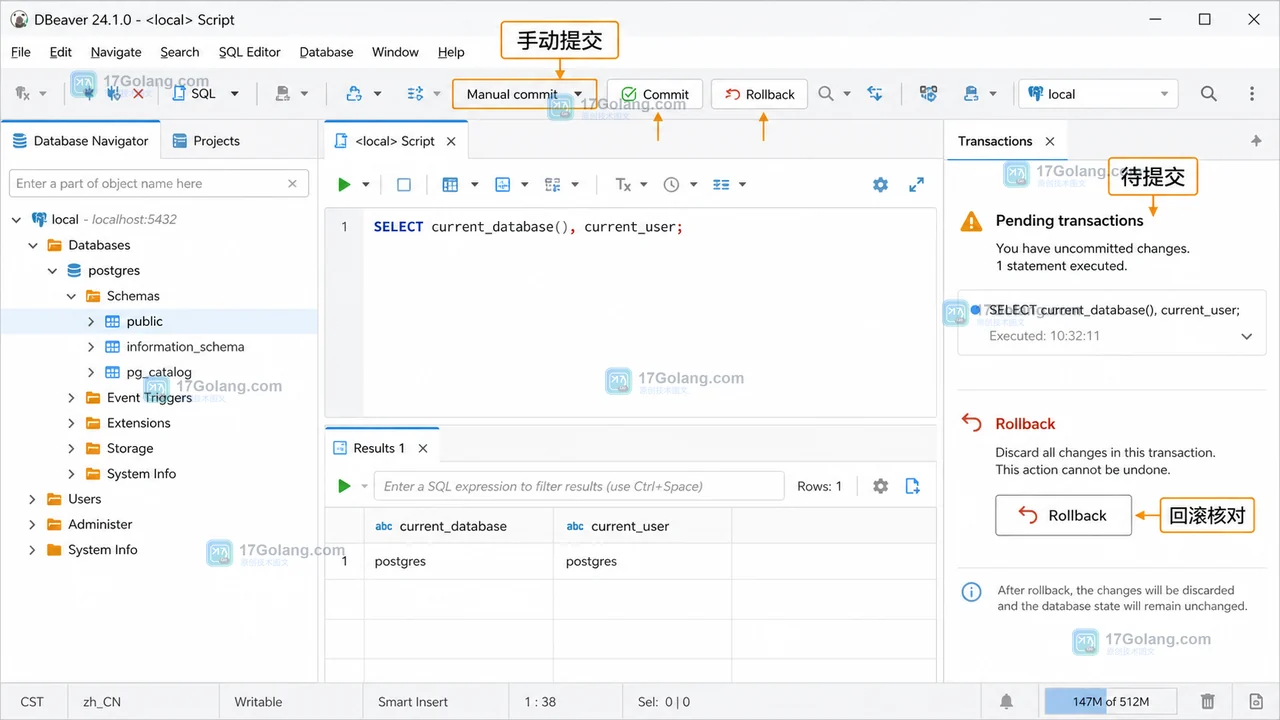
Task: Switch to the Projects tab
Action: point(206,141)
